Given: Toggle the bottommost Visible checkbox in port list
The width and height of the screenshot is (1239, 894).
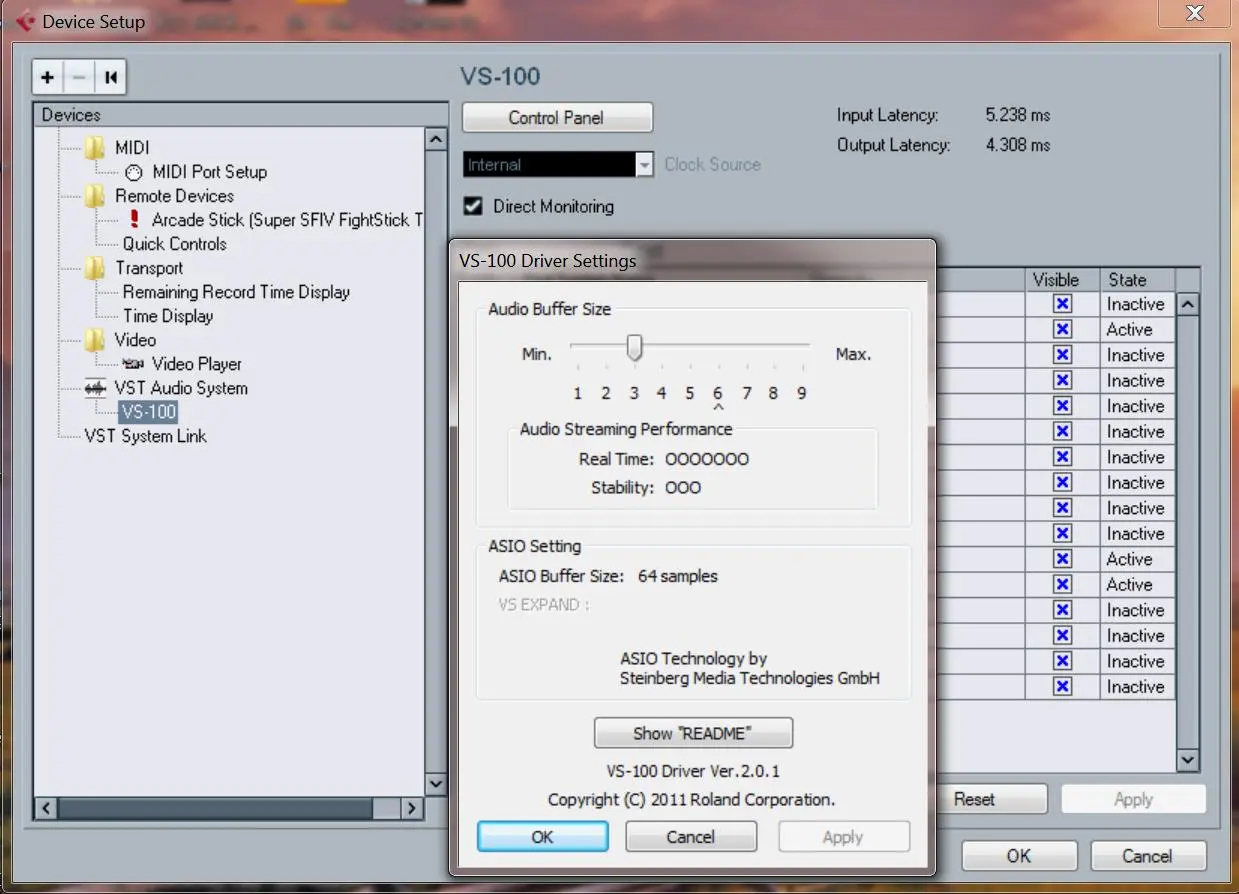Looking at the screenshot, I should [x=1062, y=687].
